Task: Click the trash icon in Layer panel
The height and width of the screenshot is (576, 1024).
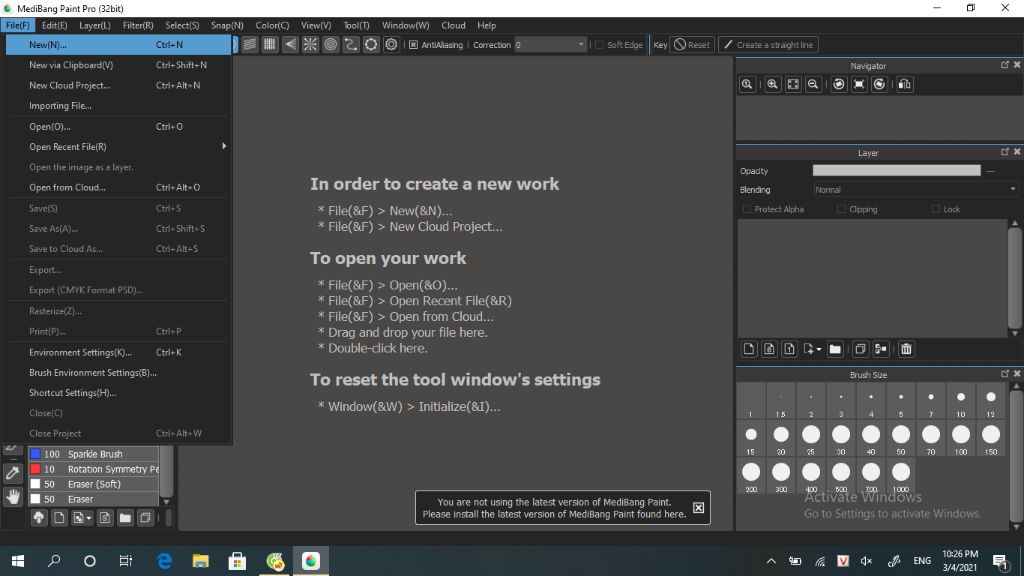Action: pyautogui.click(x=906, y=349)
